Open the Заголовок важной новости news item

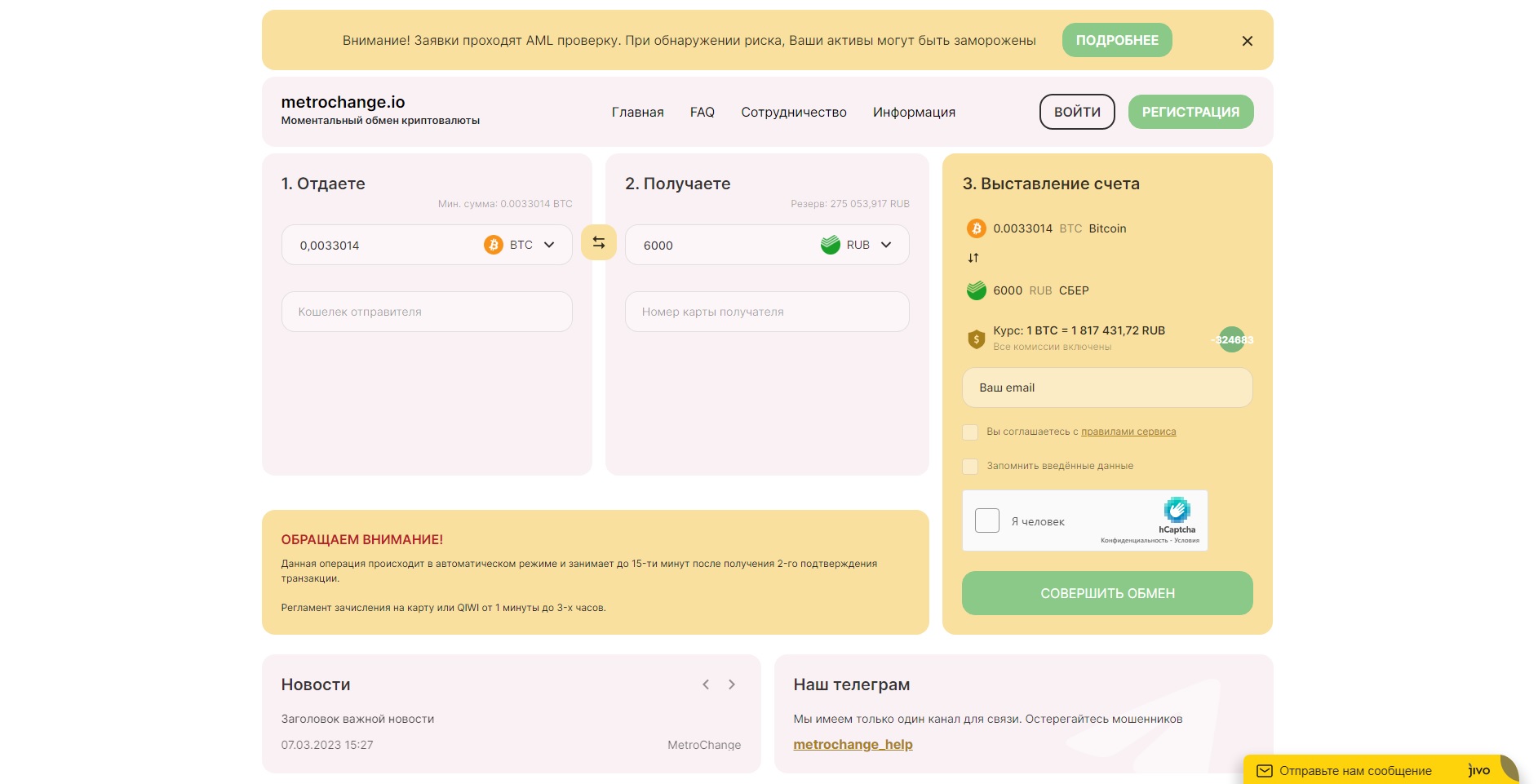click(357, 719)
